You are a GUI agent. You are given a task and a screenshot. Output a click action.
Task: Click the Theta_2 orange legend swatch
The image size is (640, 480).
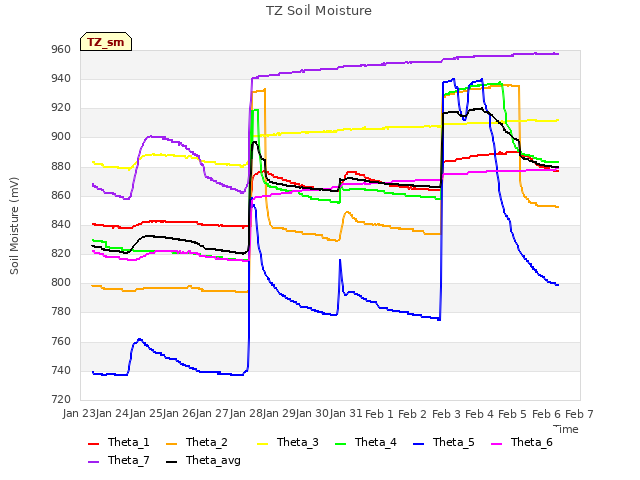tap(171, 443)
